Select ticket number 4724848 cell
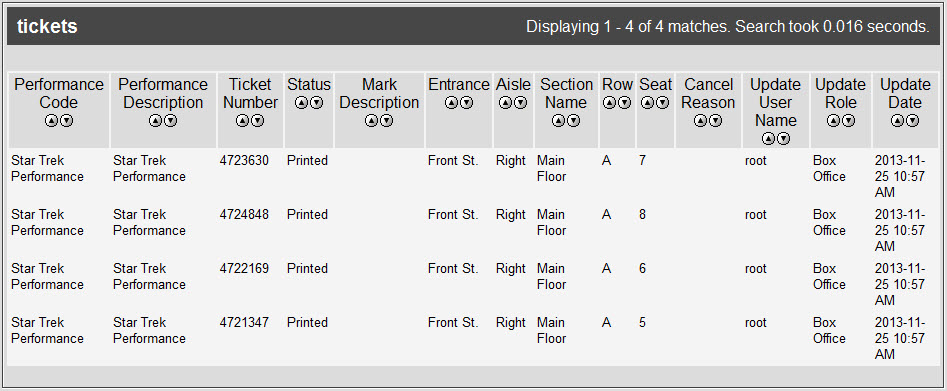947x391 pixels. (x=244, y=215)
